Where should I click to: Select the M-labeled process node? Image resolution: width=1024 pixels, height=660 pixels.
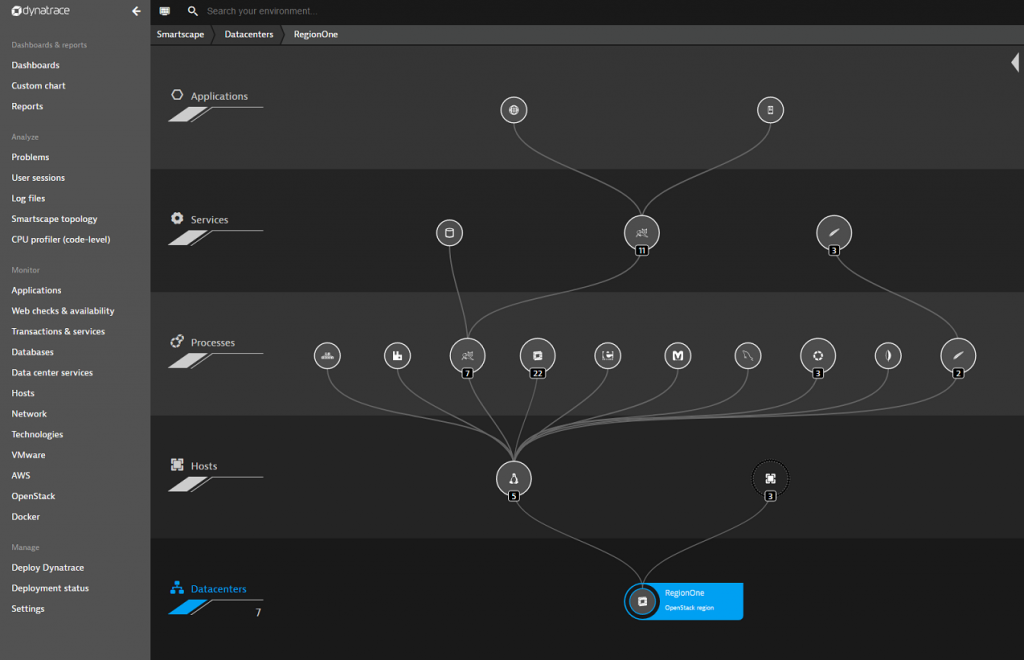(678, 356)
